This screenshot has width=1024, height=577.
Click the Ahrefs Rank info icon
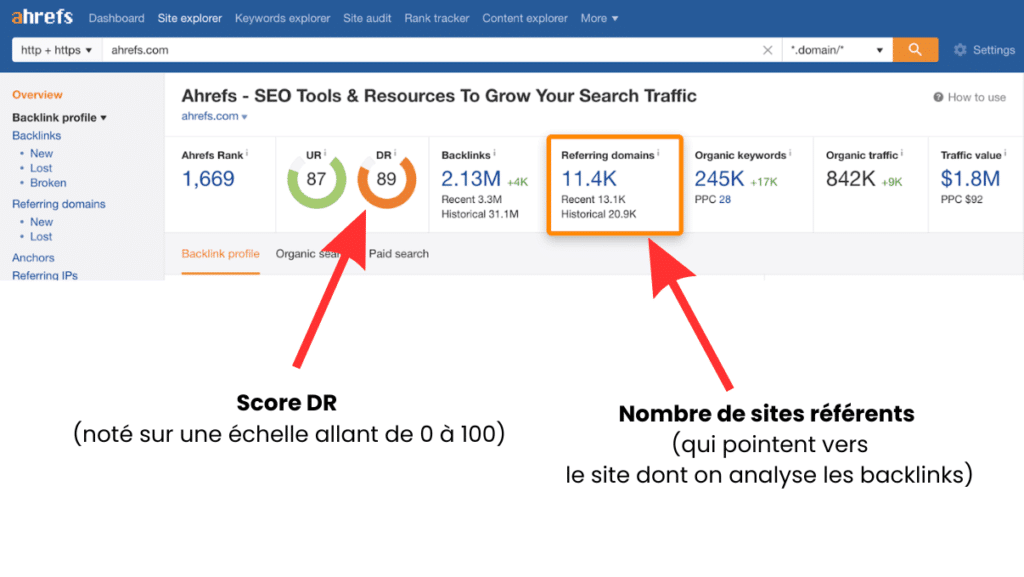point(247,153)
